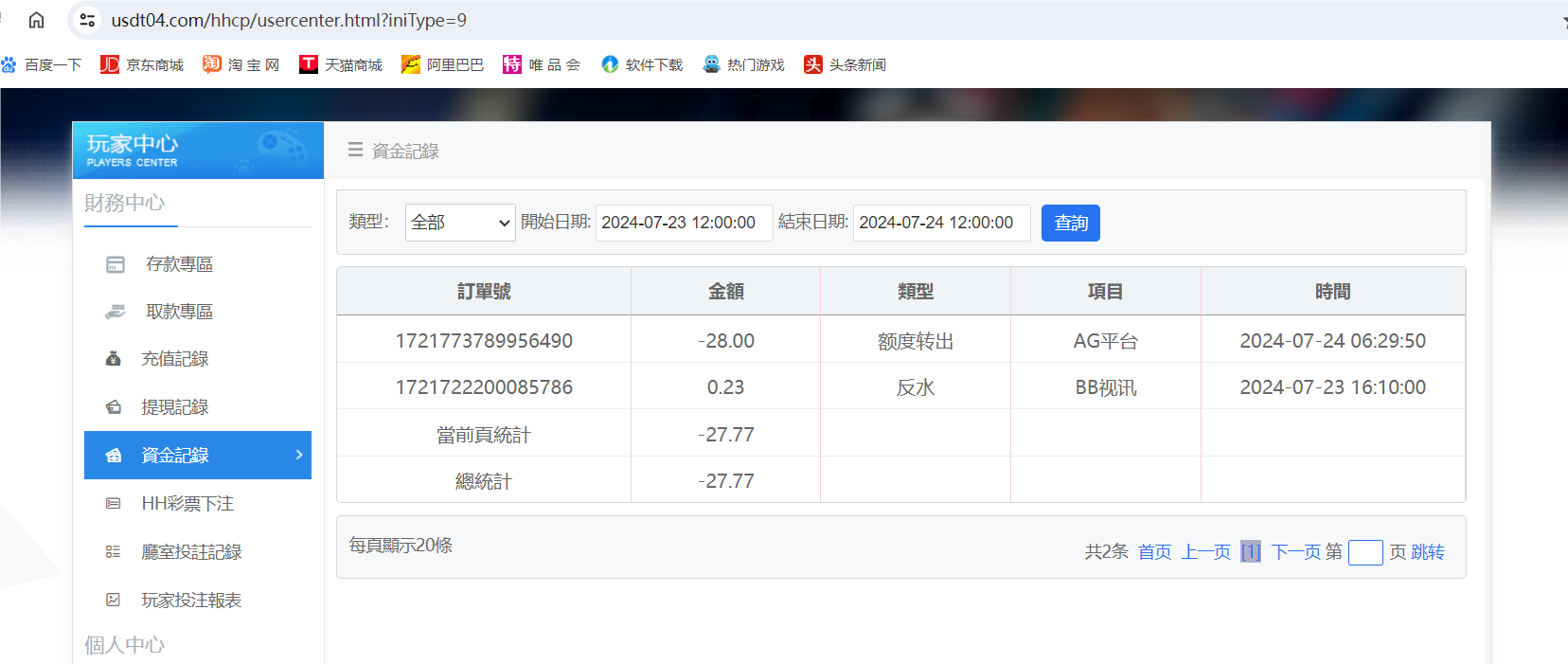
Task: Click the 結束日期 date field
Action: pos(941,223)
